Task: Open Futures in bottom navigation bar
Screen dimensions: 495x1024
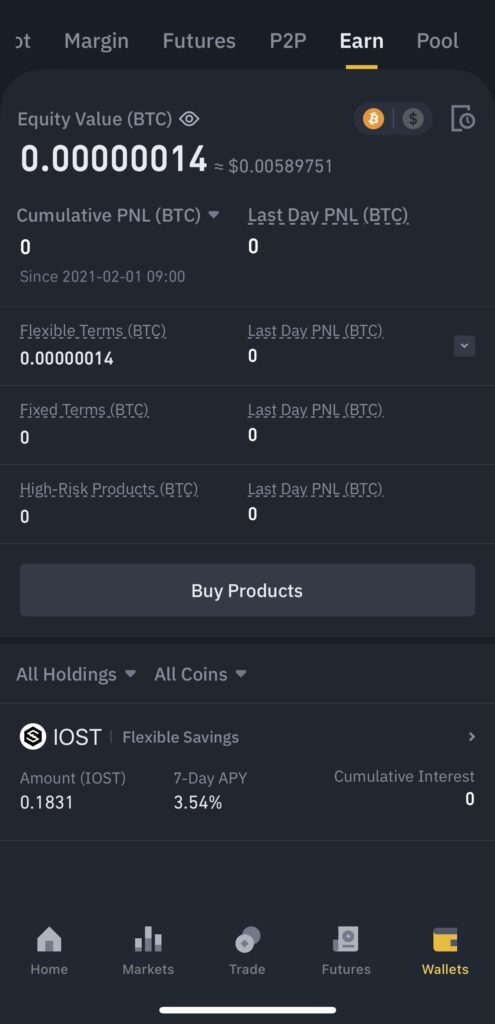Action: 346,951
